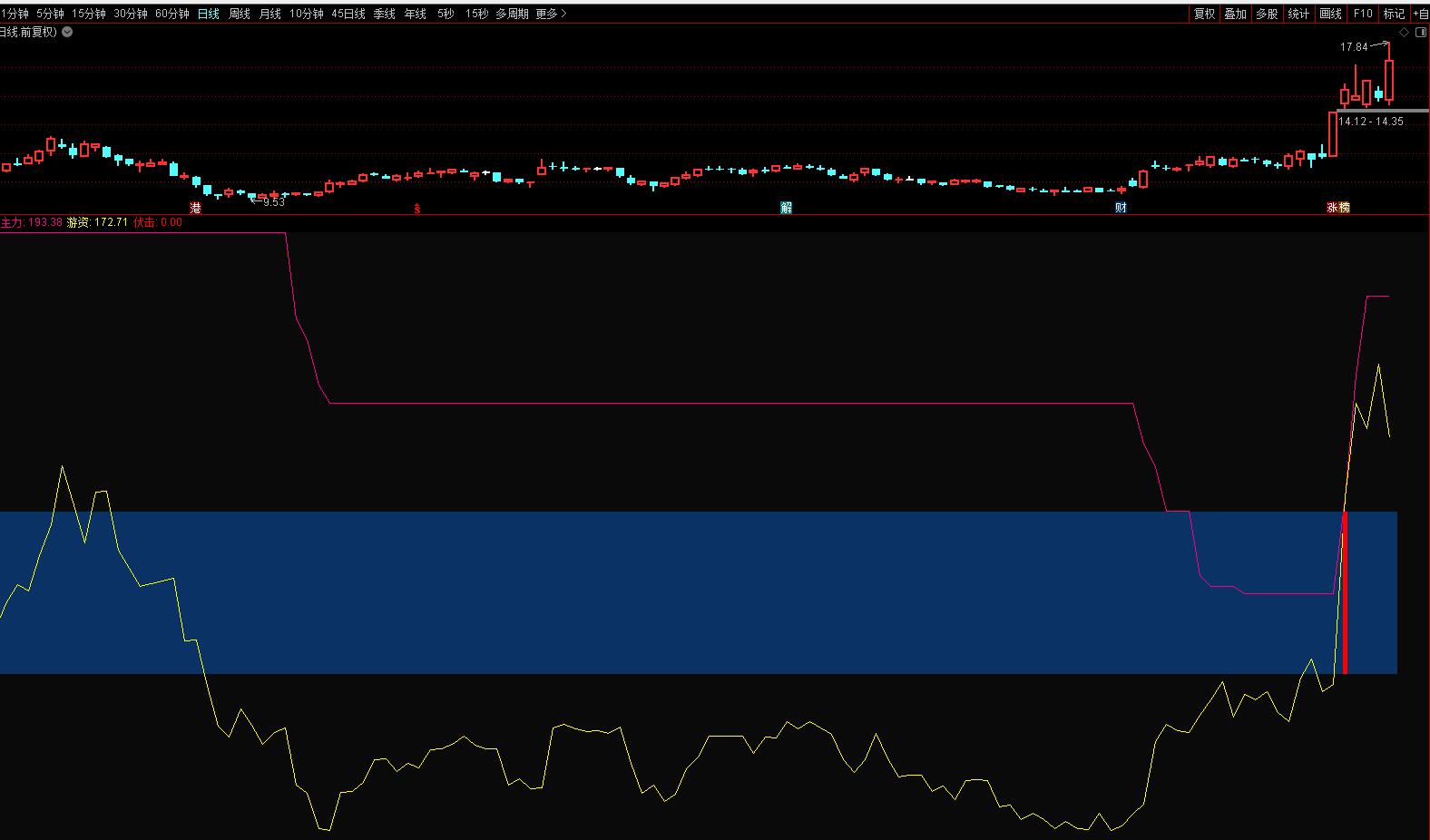
Task: Open the 复权 adjustment menu
Action: tap(1204, 14)
